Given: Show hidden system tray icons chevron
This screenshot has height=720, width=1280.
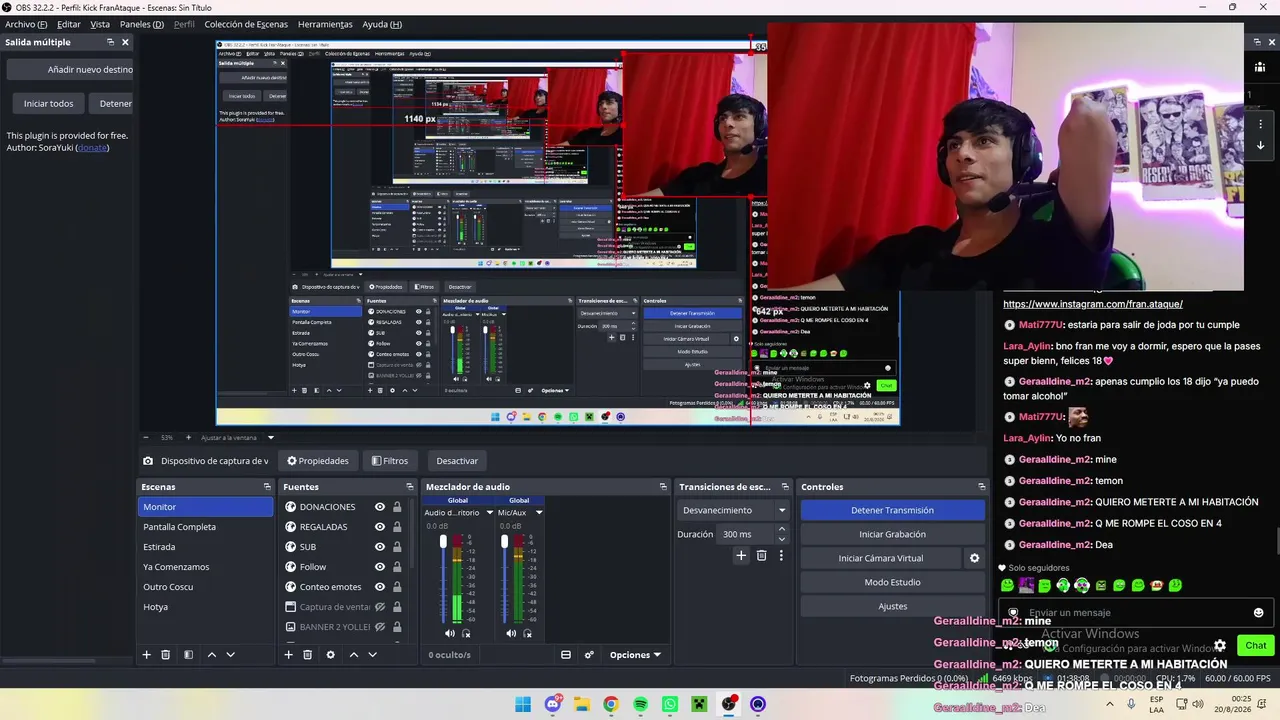Looking at the screenshot, I should pos(1109,704).
